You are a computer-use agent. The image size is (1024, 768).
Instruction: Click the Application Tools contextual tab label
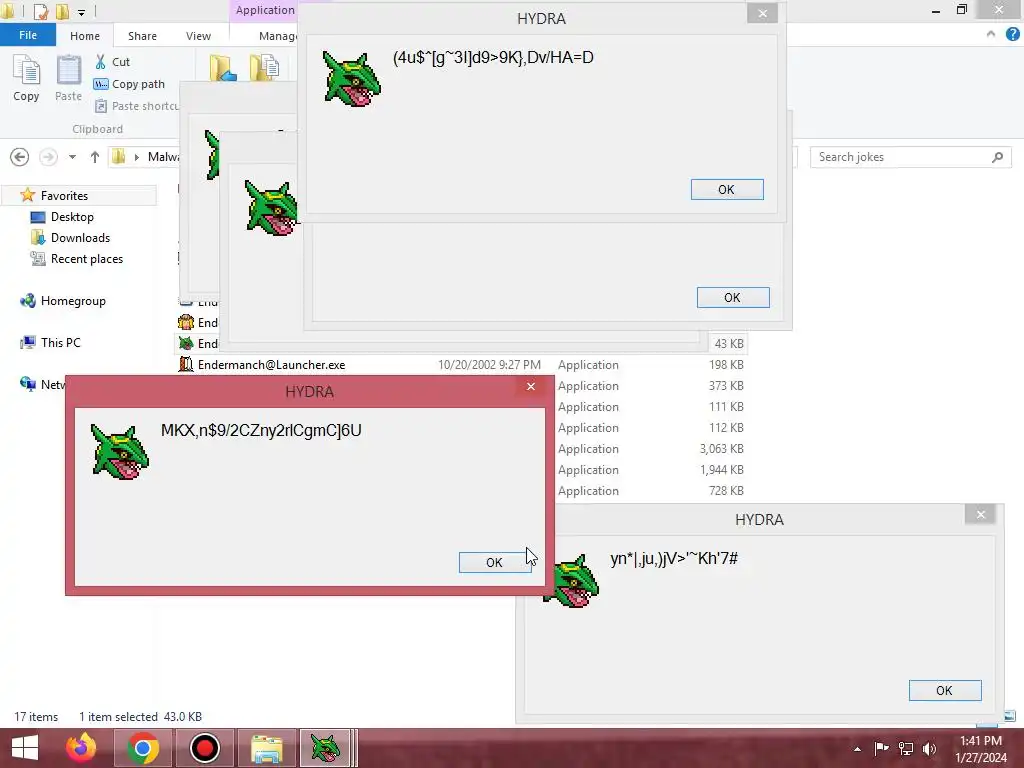point(264,10)
